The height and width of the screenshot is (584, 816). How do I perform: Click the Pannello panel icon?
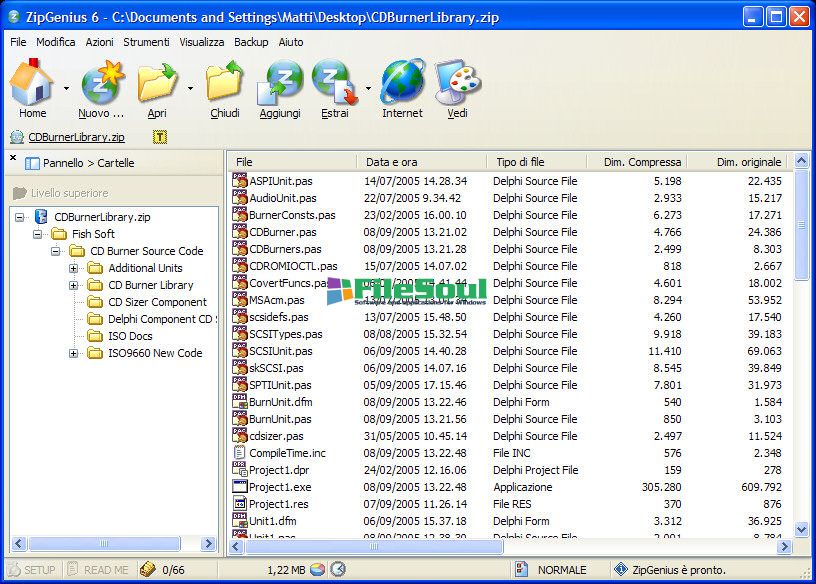(x=32, y=163)
